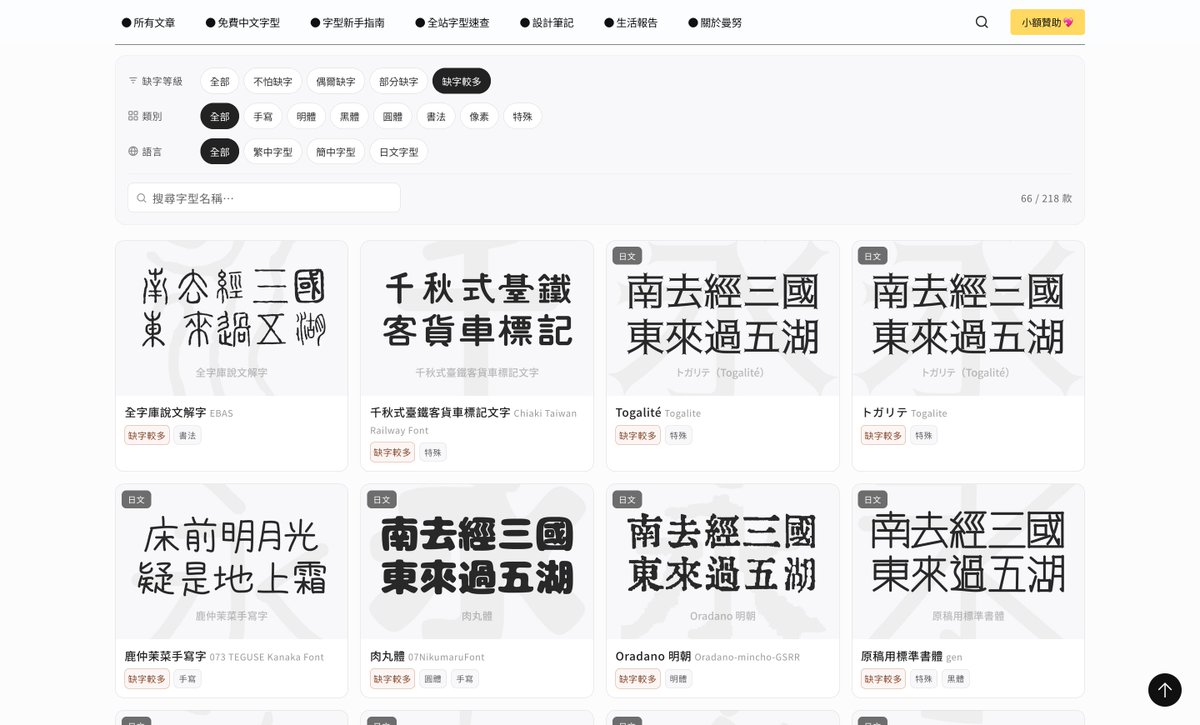The width and height of the screenshot is (1200, 725).
Task: Focus the 搜尋字型名稱 search field
Action: click(264, 197)
